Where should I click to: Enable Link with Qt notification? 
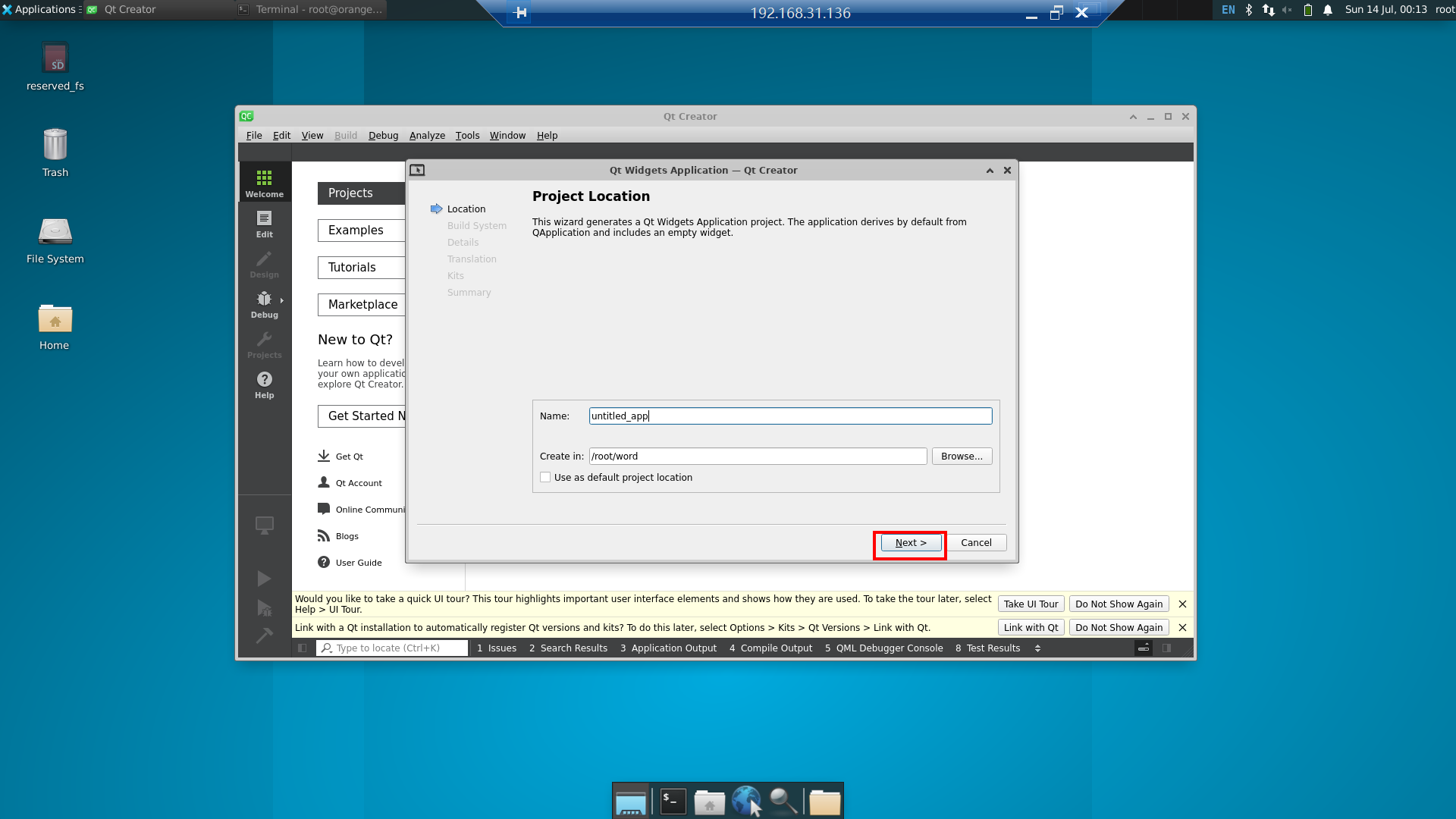pos(1029,627)
